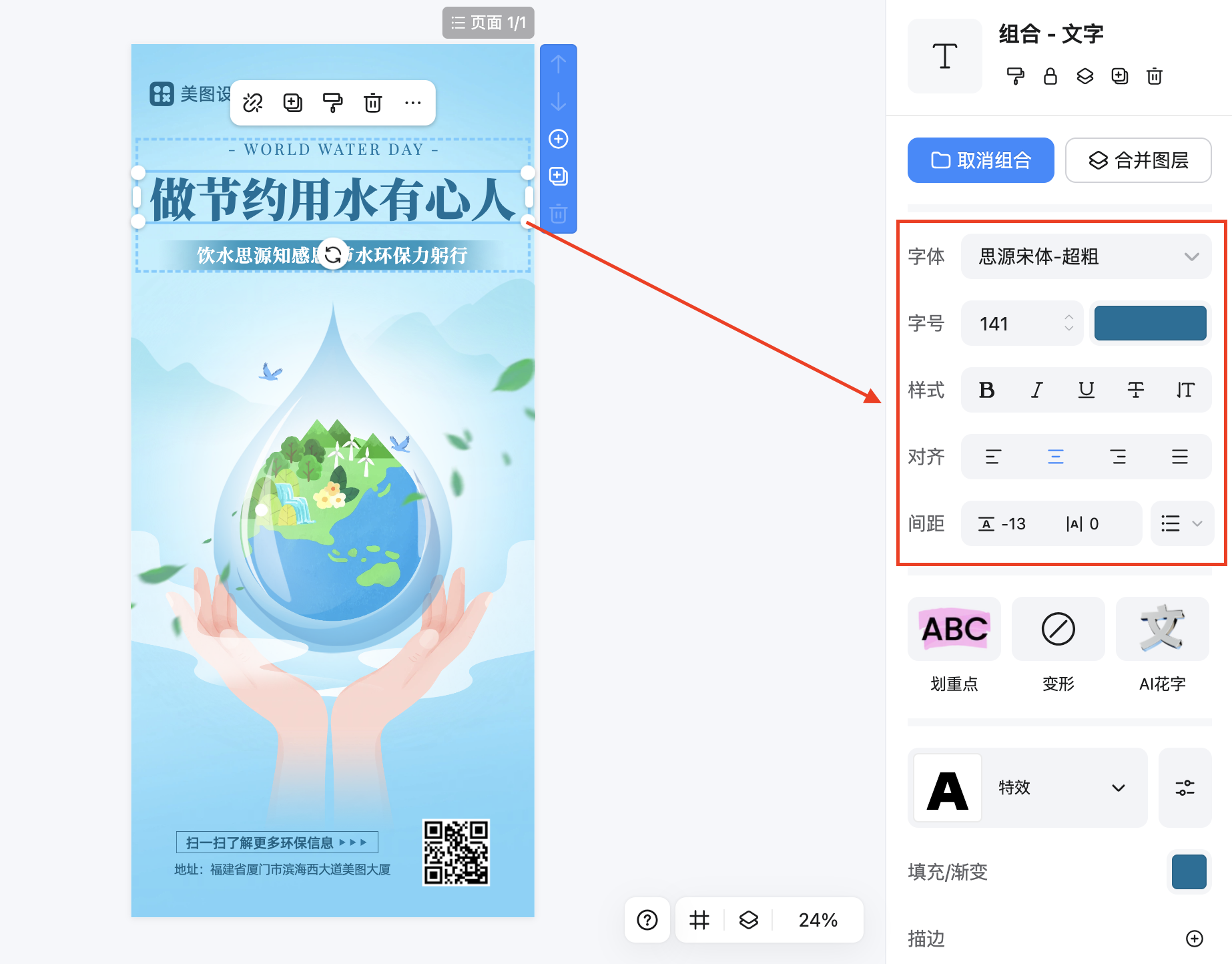Open the AI花字 feature
The height and width of the screenshot is (964, 1232).
coord(1162,628)
